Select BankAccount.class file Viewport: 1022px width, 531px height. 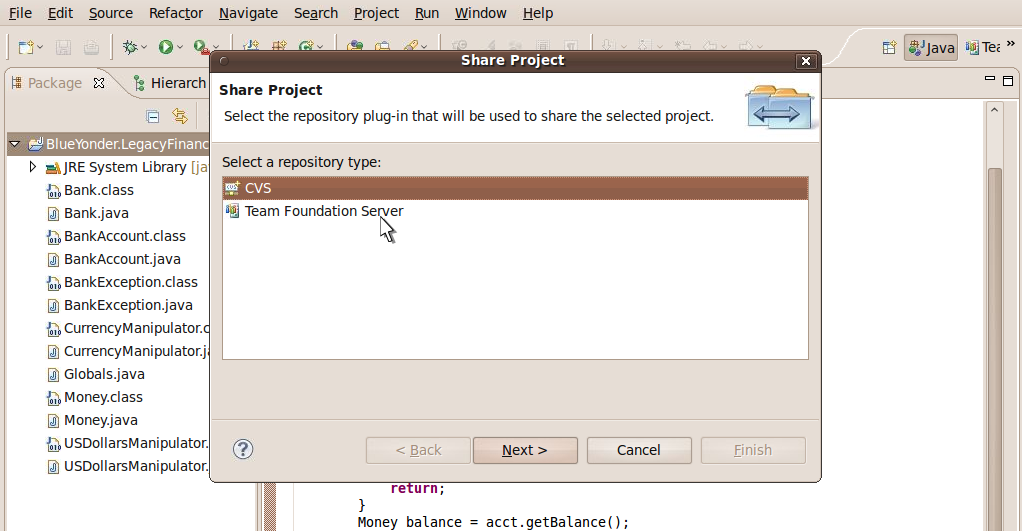pyautogui.click(x=116, y=236)
